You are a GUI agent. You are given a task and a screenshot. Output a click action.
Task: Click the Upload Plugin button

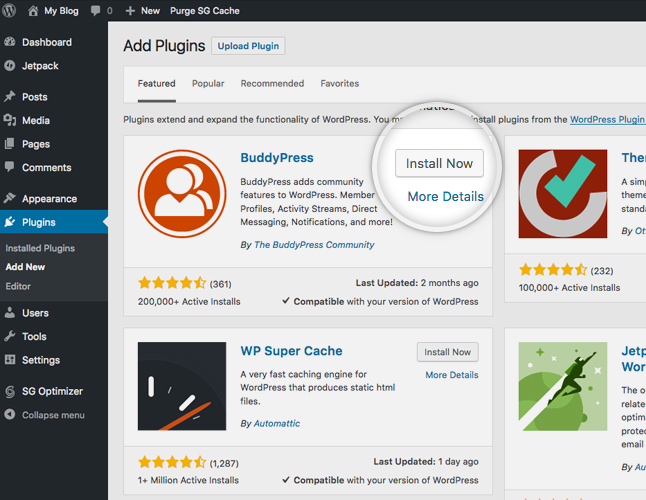[248, 46]
